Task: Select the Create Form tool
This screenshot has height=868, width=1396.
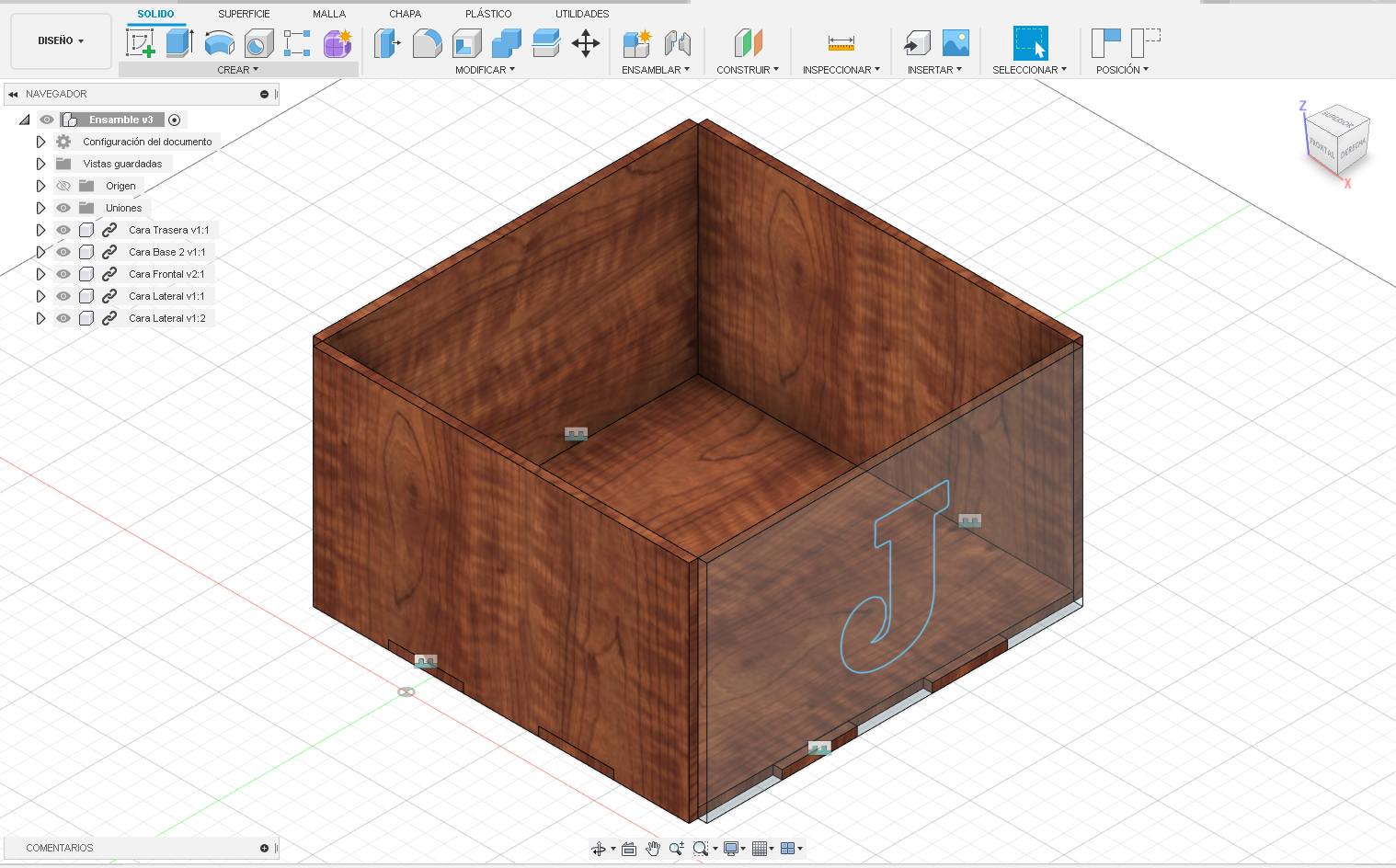Action: pos(338,43)
